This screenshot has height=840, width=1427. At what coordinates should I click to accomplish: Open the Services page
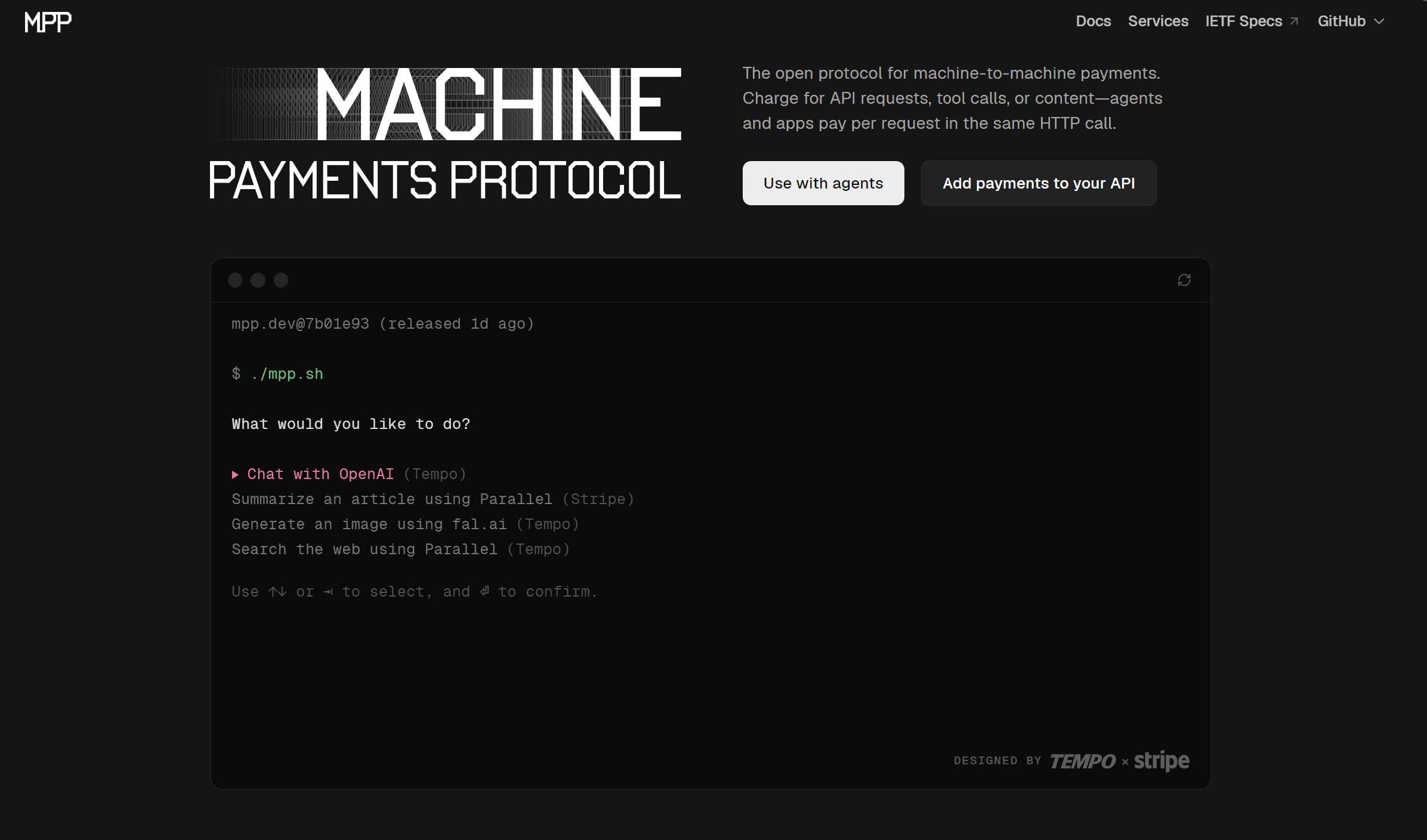[1157, 21]
